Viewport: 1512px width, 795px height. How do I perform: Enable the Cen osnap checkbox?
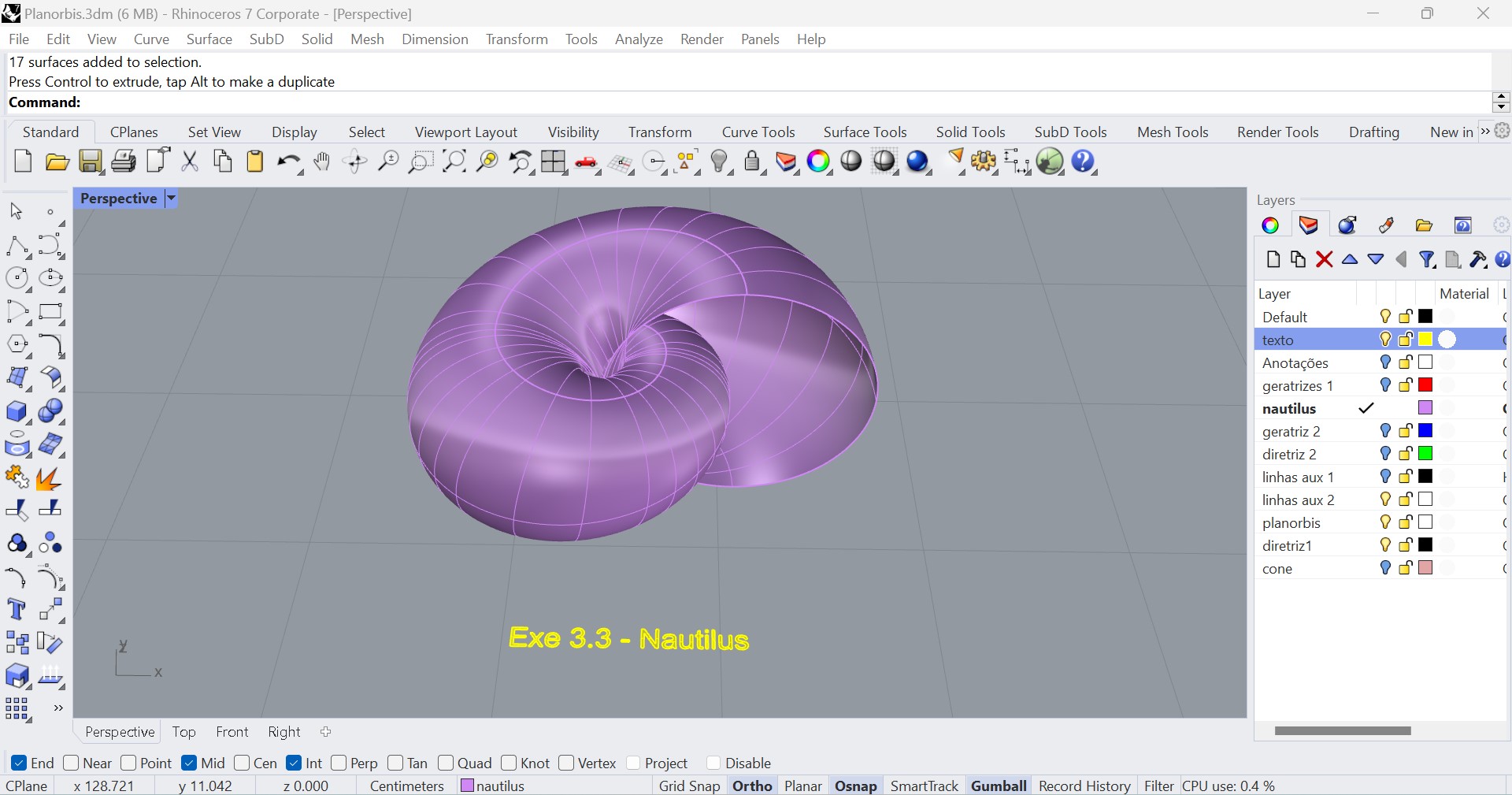coord(242,763)
